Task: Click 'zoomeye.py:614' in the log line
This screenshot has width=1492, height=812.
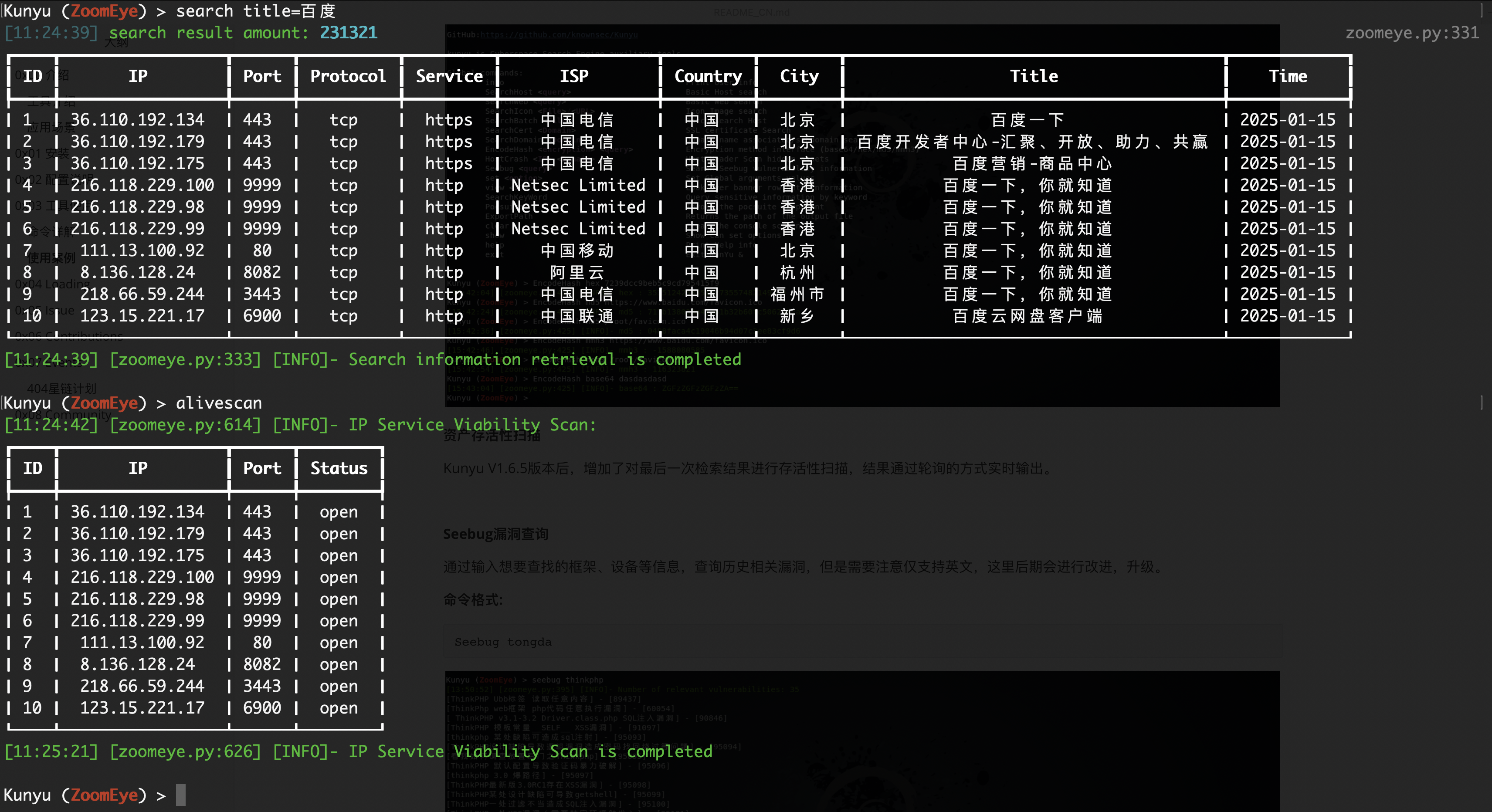Action: coord(185,425)
